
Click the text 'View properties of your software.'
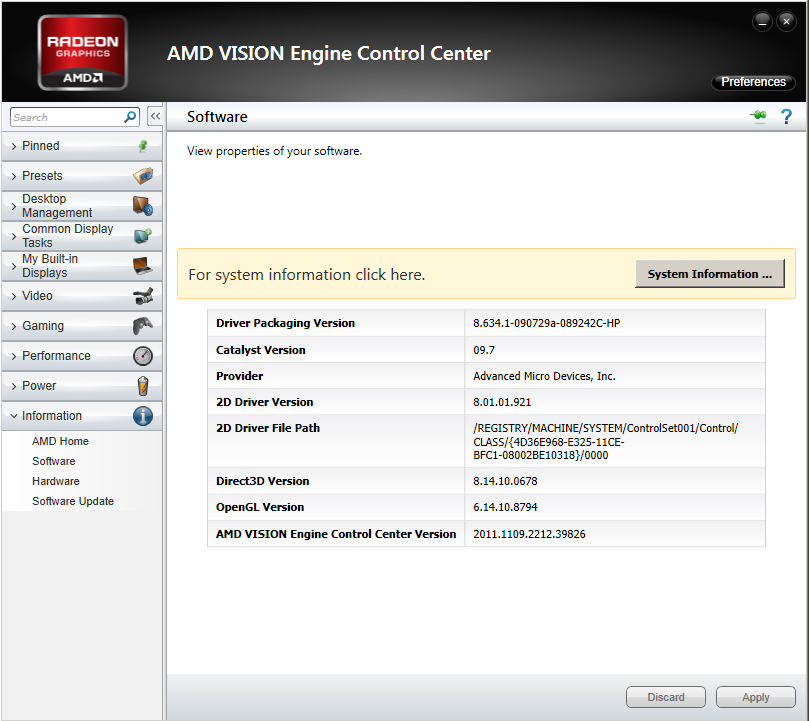pyautogui.click(x=274, y=151)
